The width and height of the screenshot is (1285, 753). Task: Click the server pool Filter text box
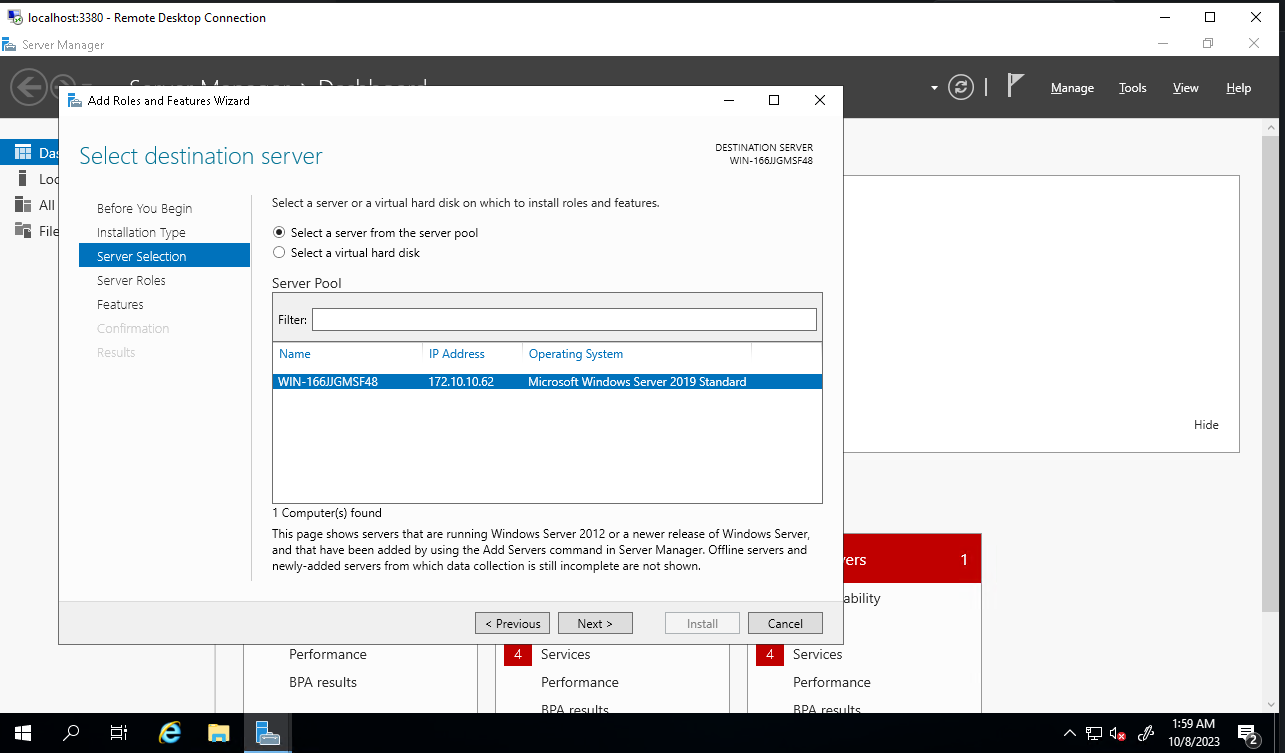point(564,320)
